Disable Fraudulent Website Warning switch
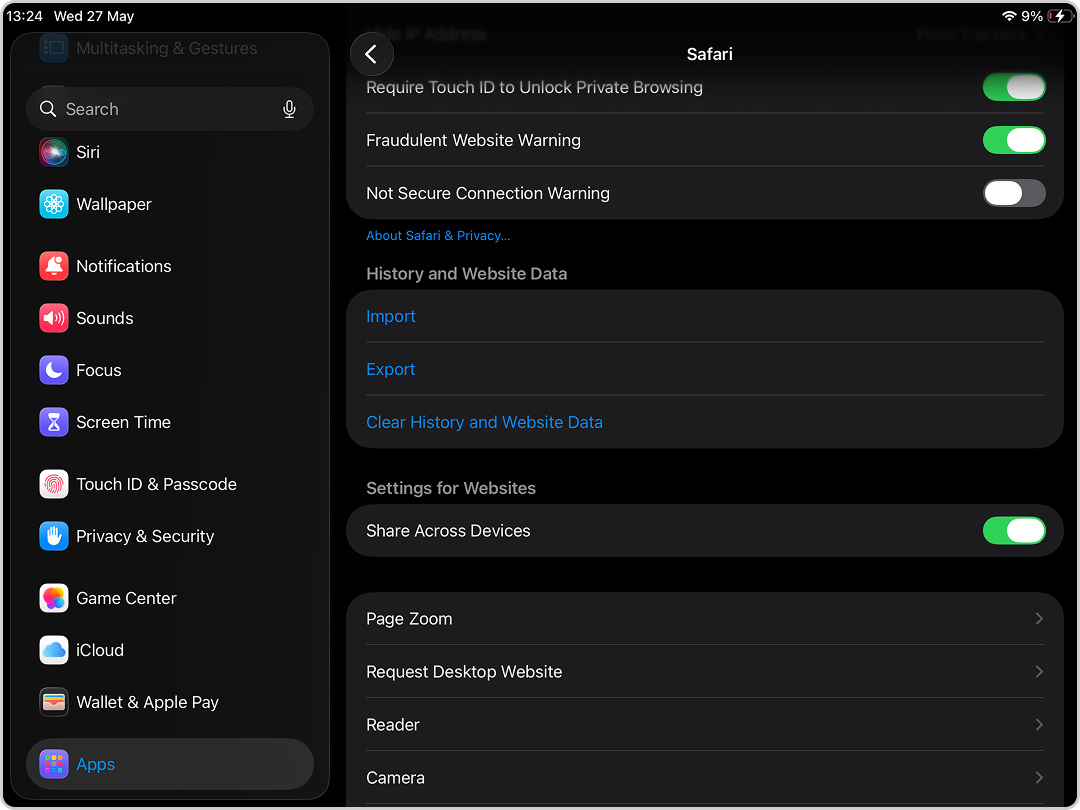Viewport: 1080px width, 810px height. tap(1014, 141)
